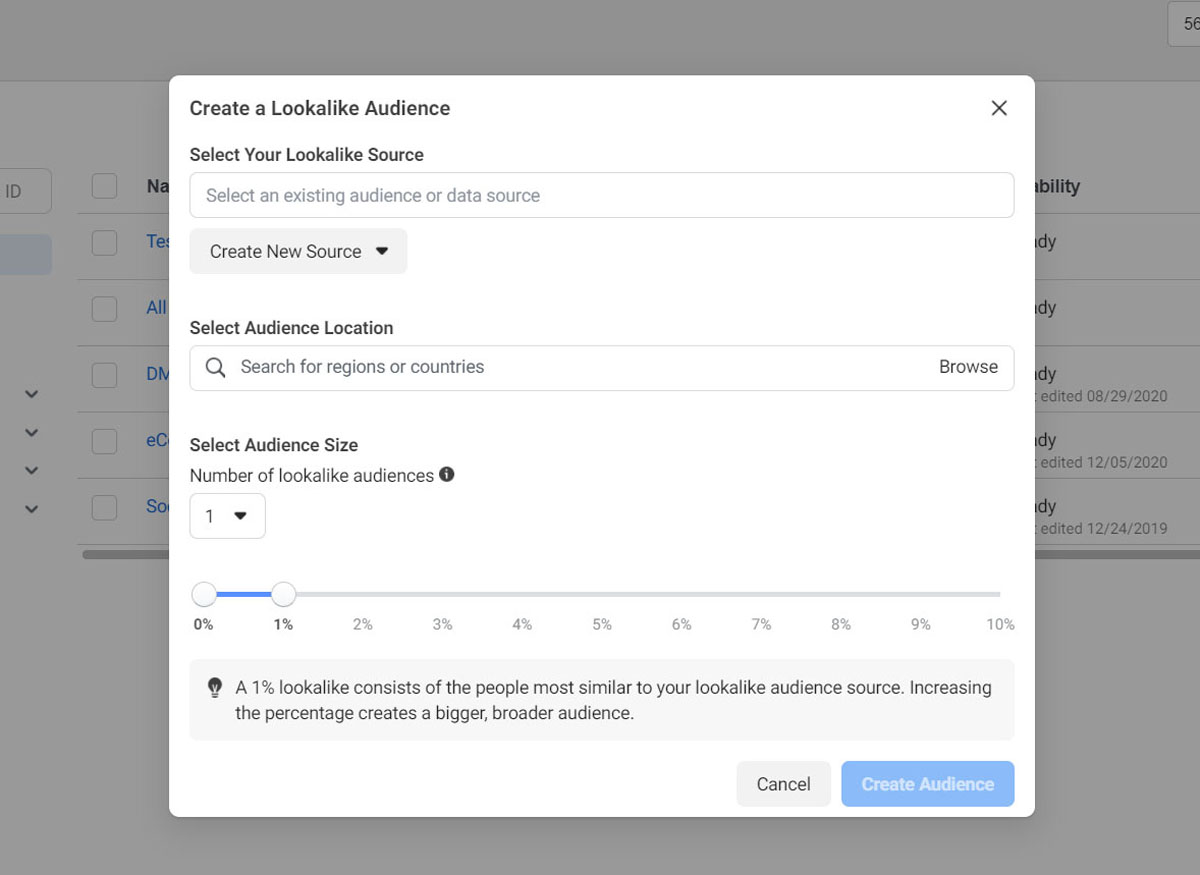
Task: Click the lightbulb tip icon
Action: [x=215, y=688]
